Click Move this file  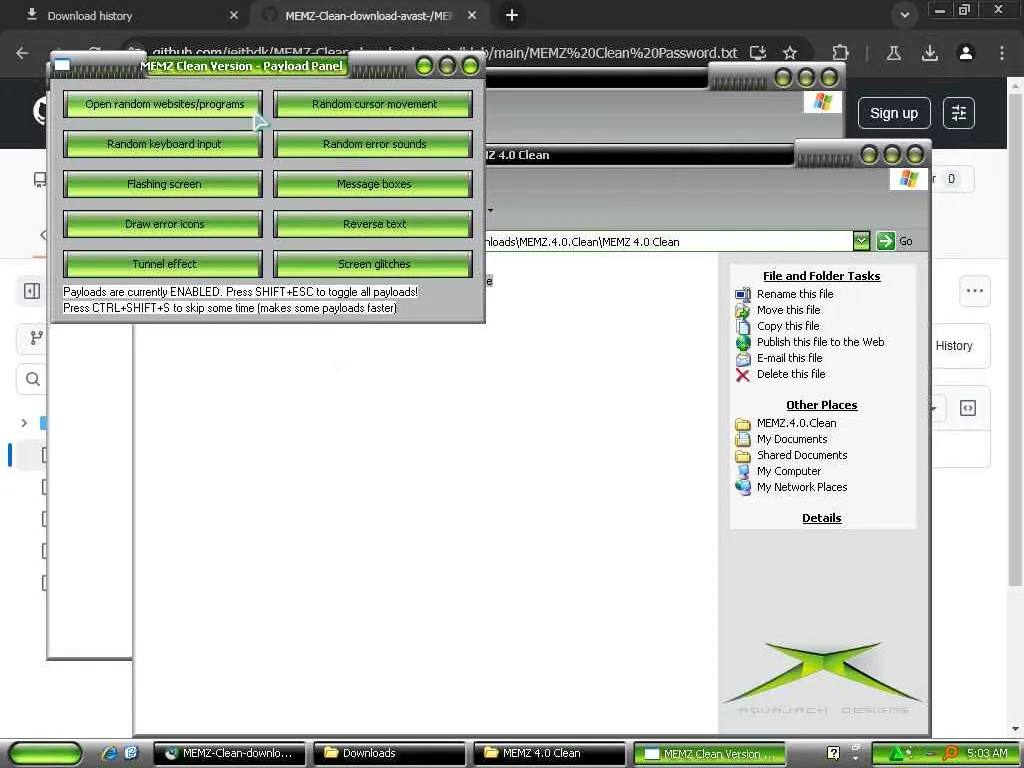coord(788,310)
